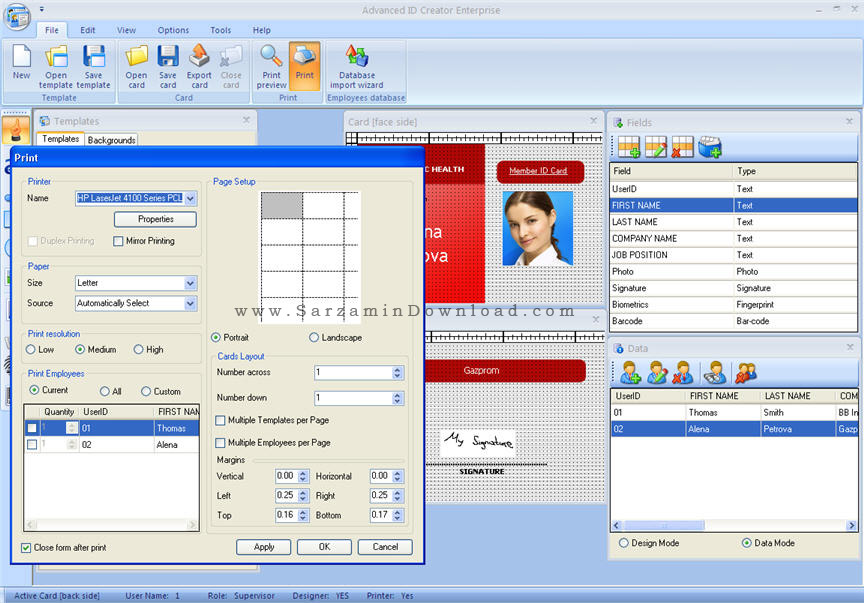Select High print resolution
864x603 pixels.
(x=138, y=349)
